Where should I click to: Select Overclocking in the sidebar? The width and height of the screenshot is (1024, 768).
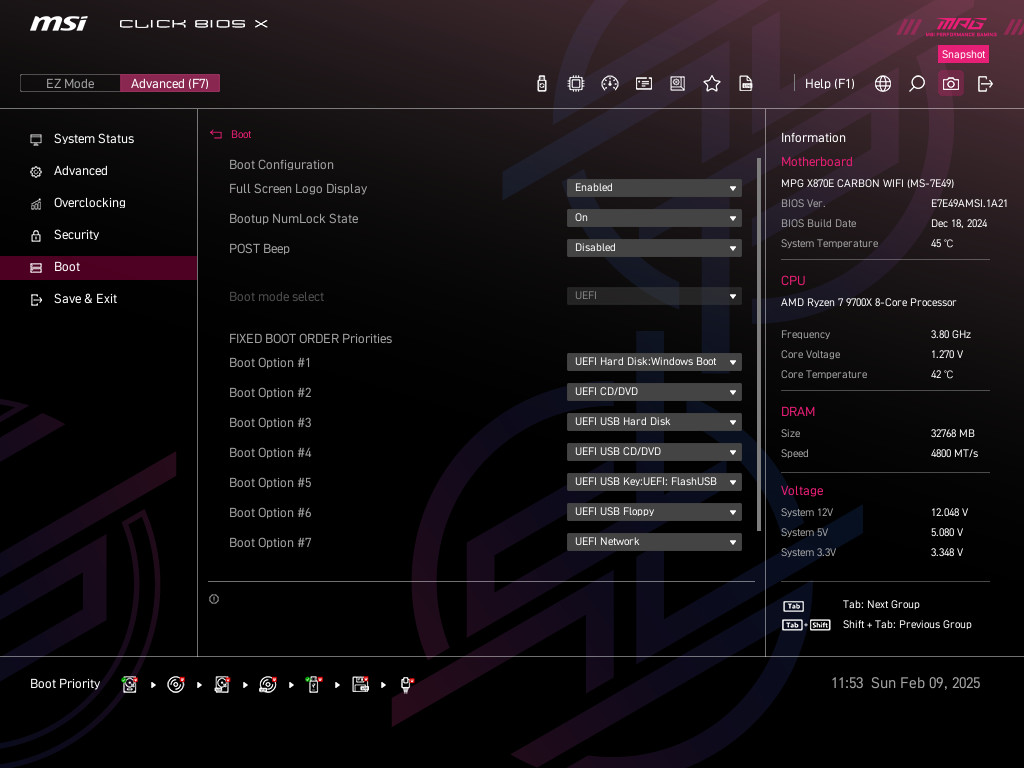pyautogui.click(x=89, y=203)
